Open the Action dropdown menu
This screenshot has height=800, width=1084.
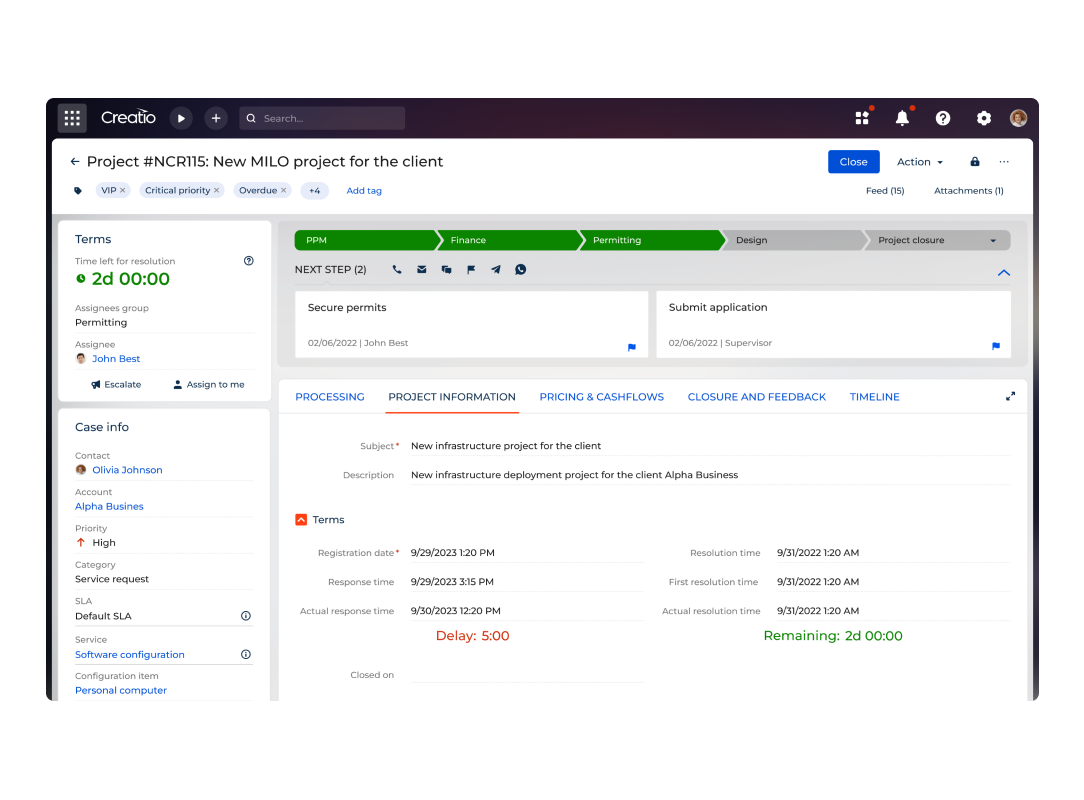point(917,161)
